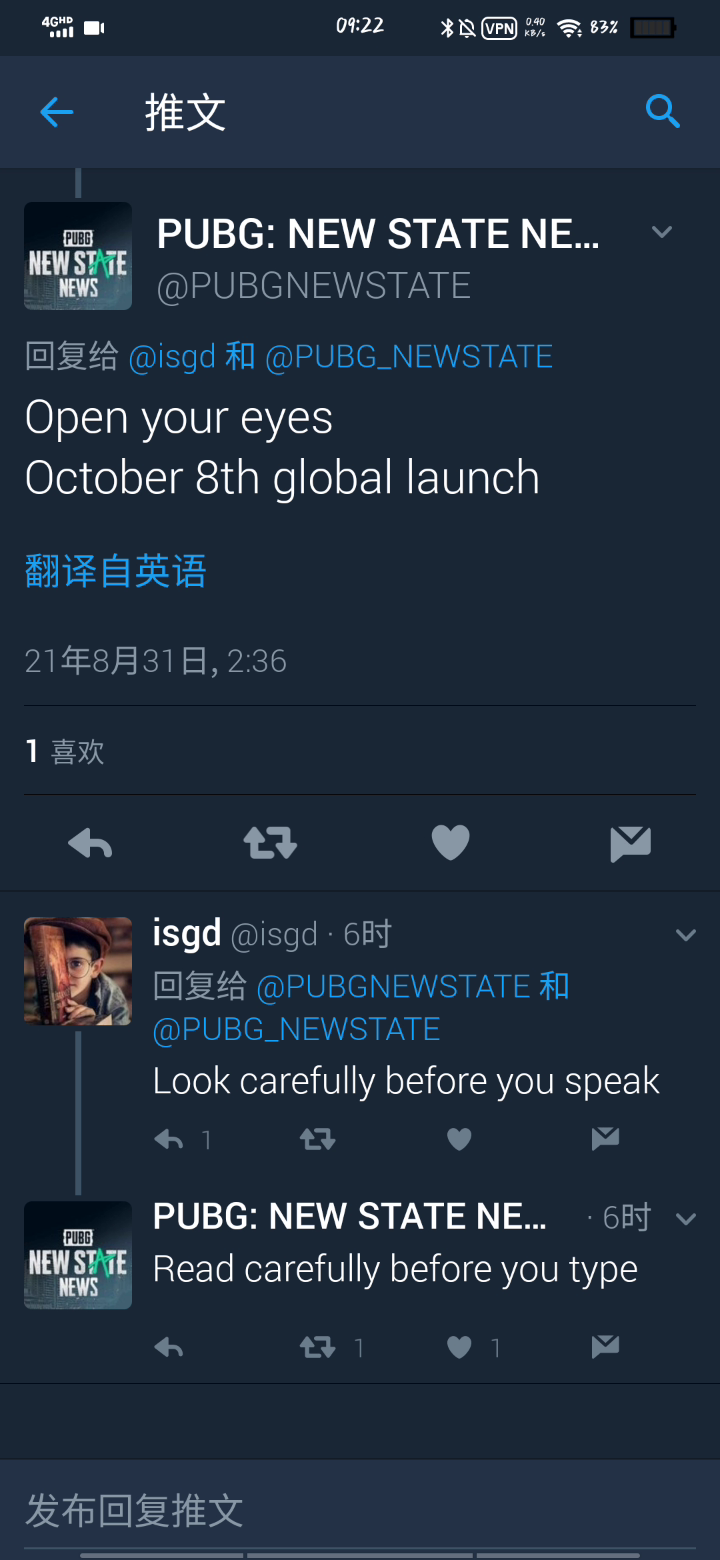Open isgd's profile picture
The image size is (720, 1560).
click(x=78, y=971)
